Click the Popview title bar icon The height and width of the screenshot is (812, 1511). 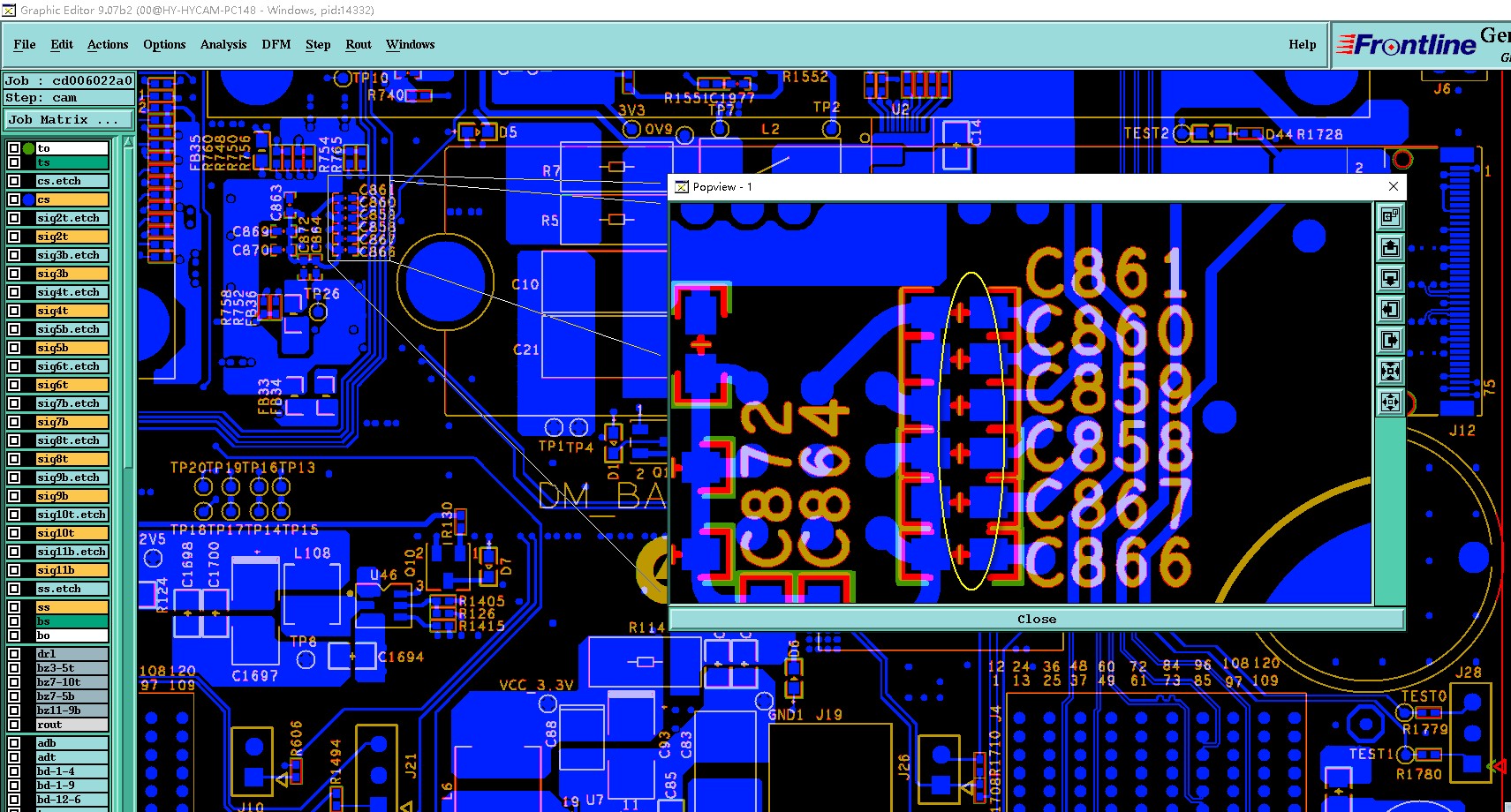(x=682, y=187)
